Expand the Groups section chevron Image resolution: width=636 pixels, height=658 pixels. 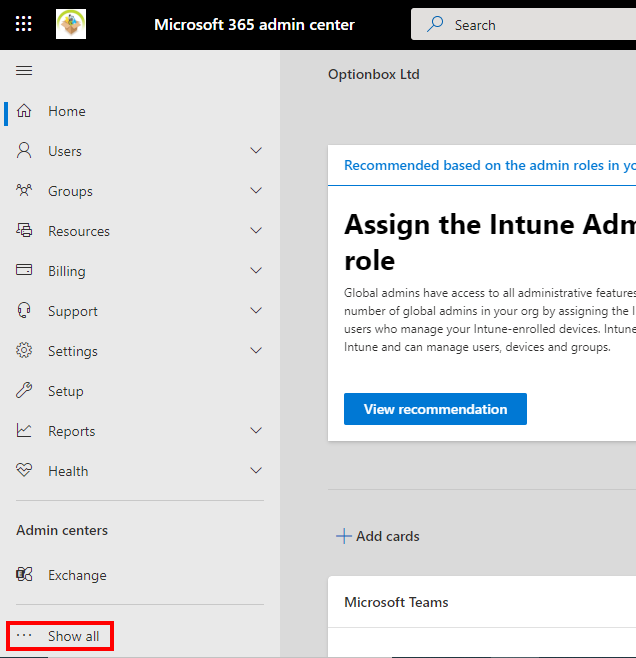pyautogui.click(x=256, y=191)
